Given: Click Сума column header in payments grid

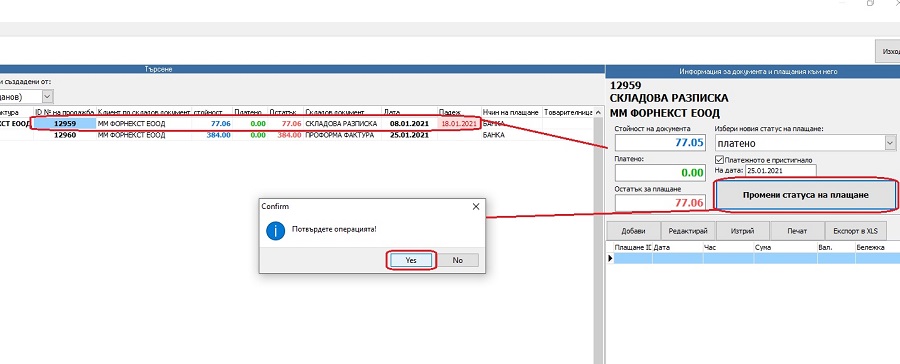Looking at the screenshot, I should (786, 247).
